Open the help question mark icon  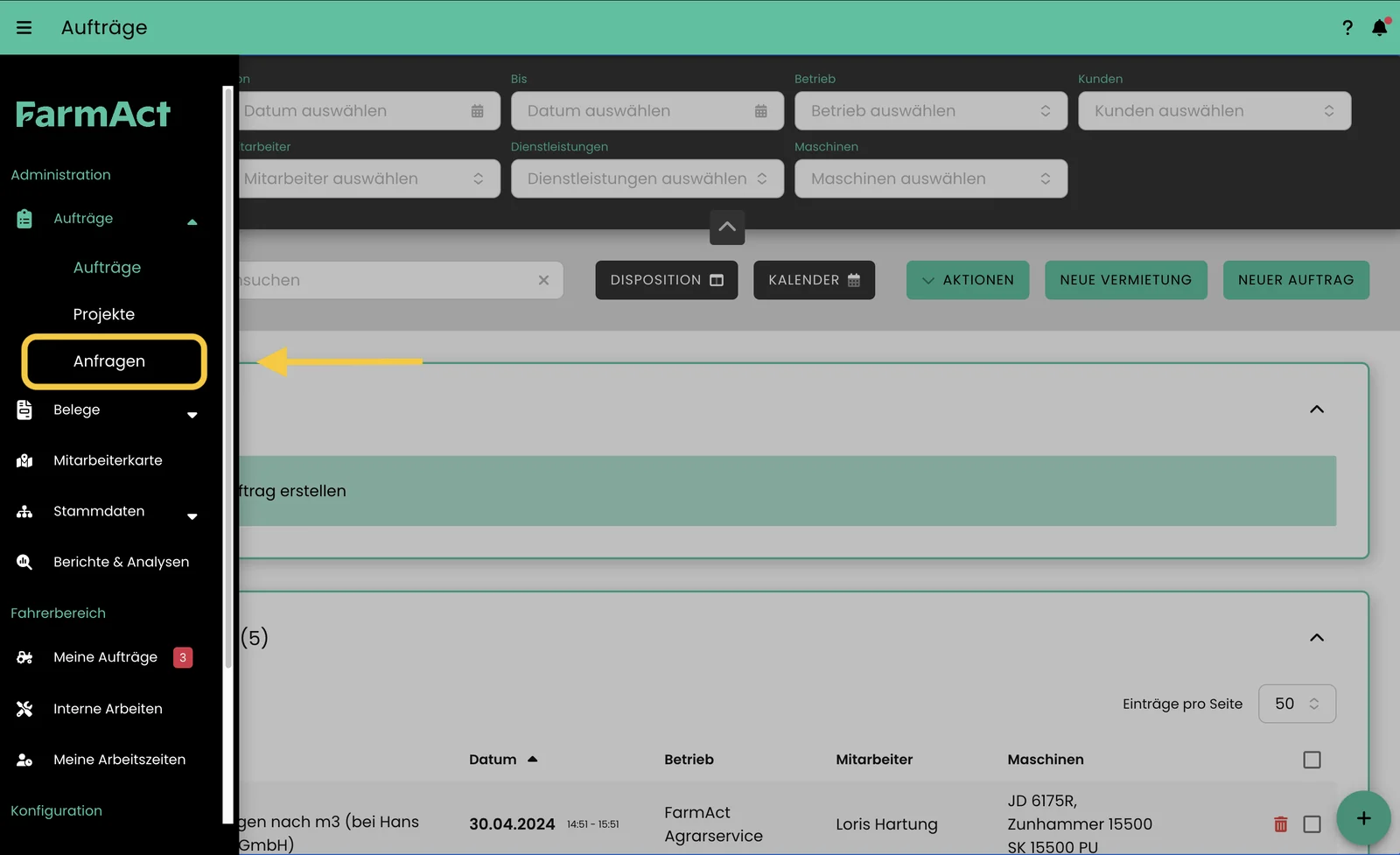1347,28
